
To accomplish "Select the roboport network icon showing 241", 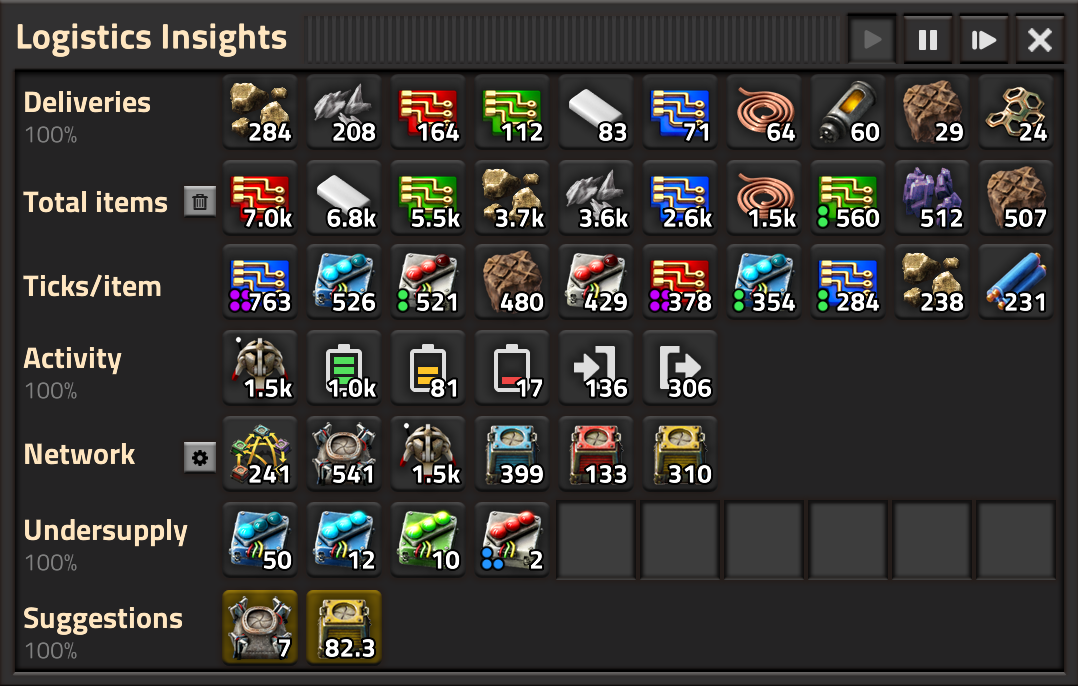I will pos(260,454).
